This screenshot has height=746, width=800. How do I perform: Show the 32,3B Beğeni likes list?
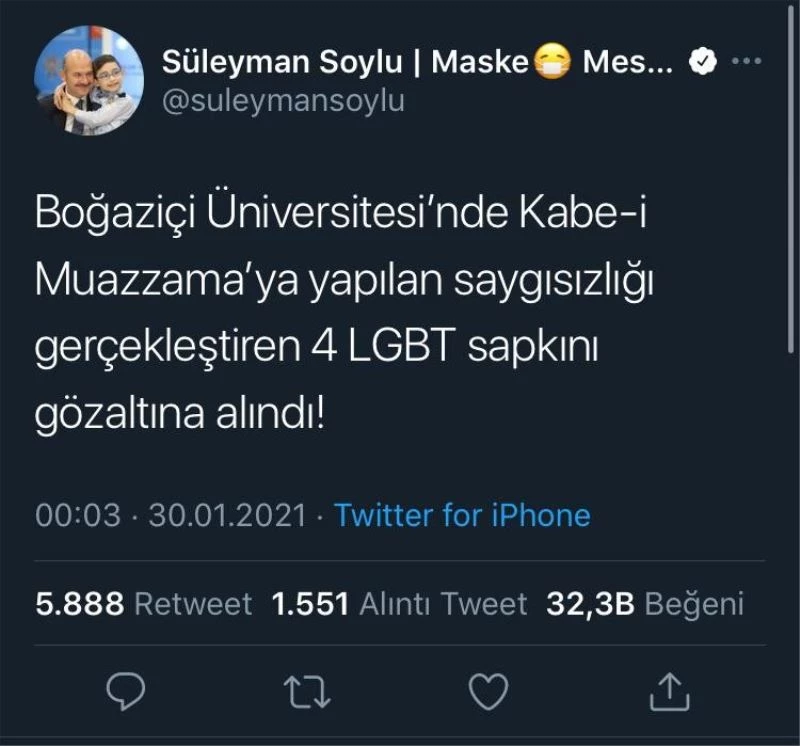coord(645,603)
